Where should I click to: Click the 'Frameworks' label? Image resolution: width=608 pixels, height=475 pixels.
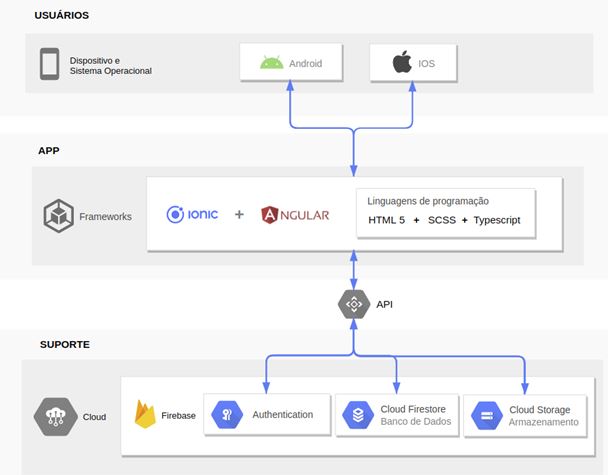(x=105, y=216)
